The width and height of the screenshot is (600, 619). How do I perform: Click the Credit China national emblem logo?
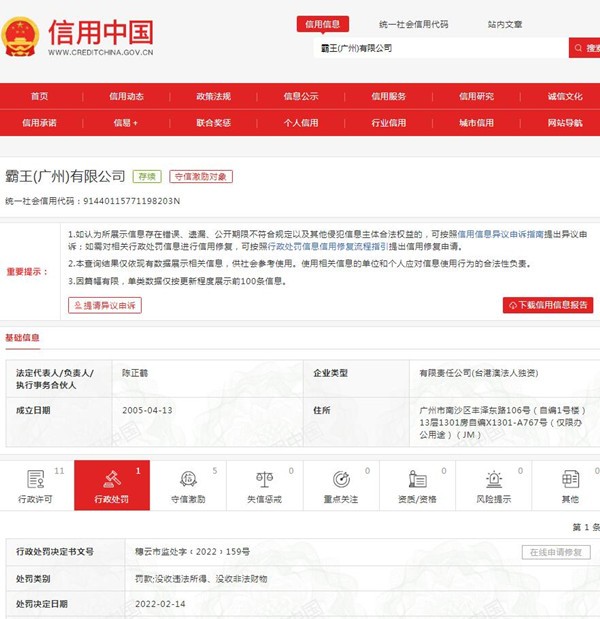[20, 37]
